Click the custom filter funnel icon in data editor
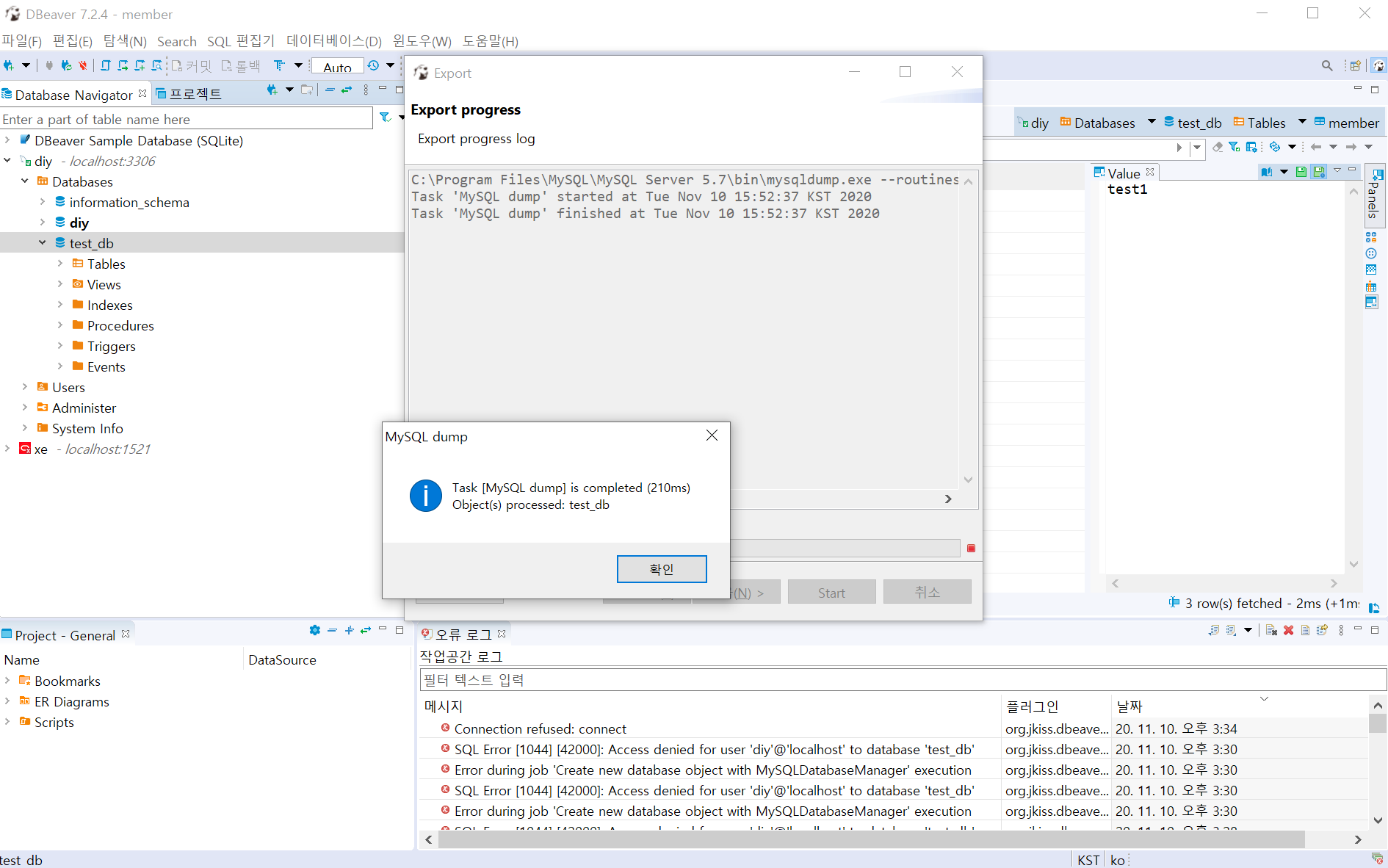1388x868 pixels. [1235, 147]
